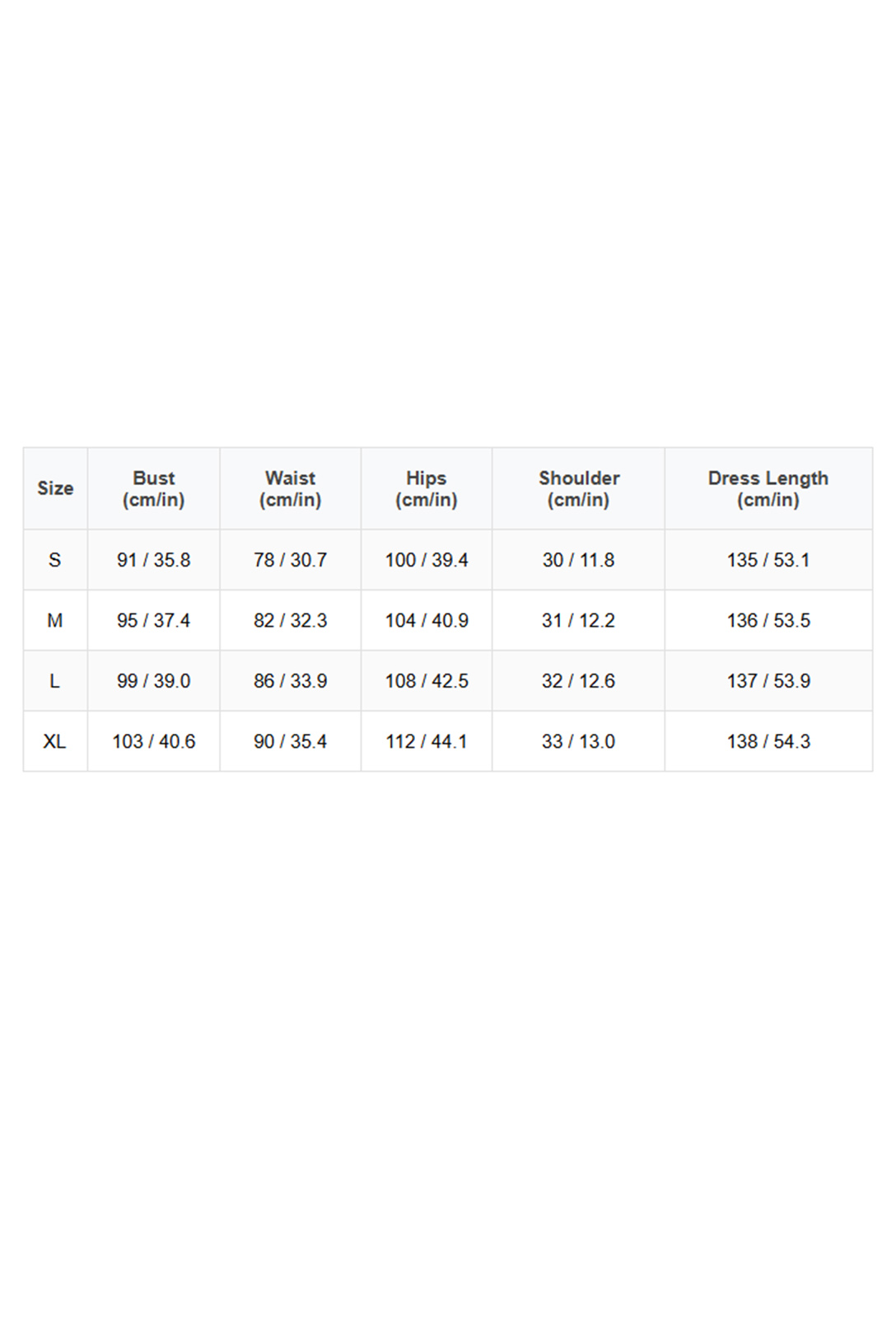Select waist value 82 / 32.3
Image resolution: width=896 pixels, height=1344 pixels.
pyautogui.click(x=290, y=620)
